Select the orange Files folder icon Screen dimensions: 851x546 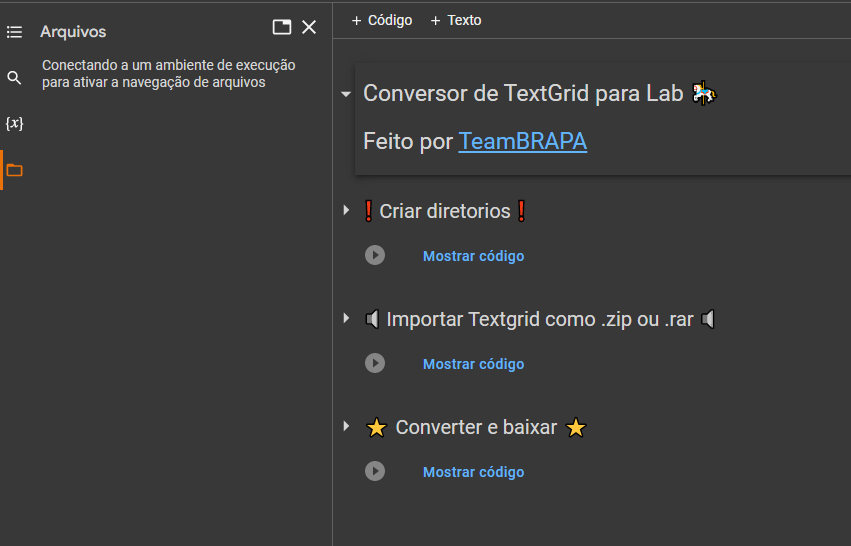[14, 170]
